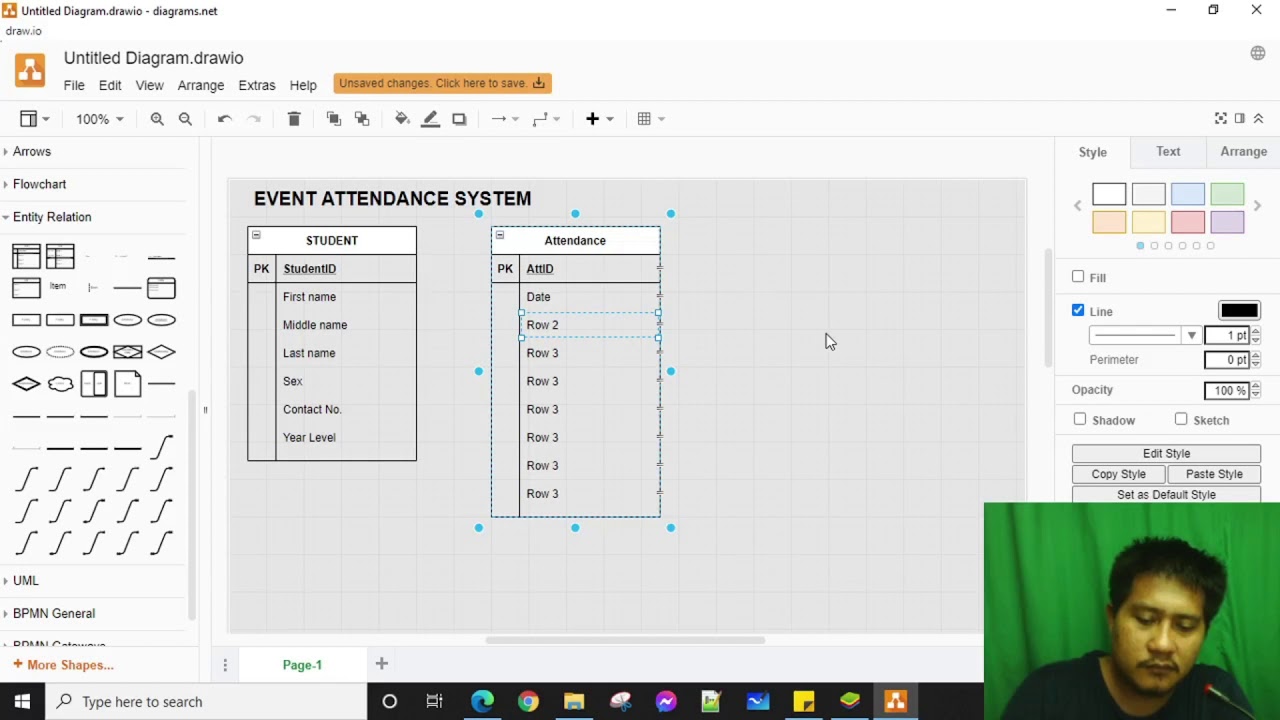Open the line color pencil tool
Viewport: 1280px width, 720px height.
tap(431, 119)
